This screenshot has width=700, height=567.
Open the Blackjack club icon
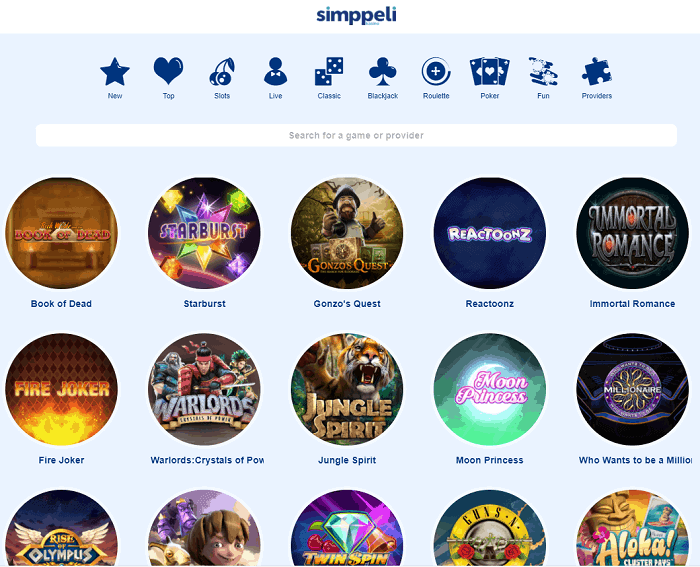[x=383, y=71]
